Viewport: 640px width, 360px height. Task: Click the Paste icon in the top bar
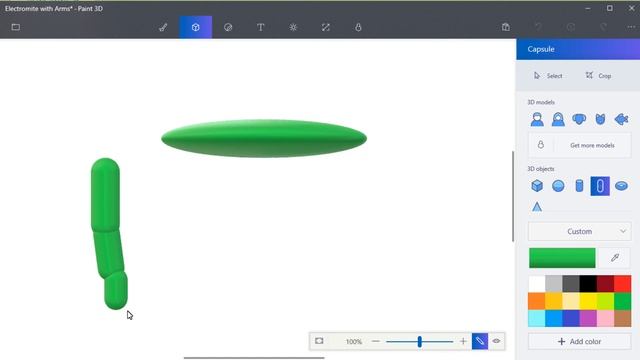[x=506, y=27]
